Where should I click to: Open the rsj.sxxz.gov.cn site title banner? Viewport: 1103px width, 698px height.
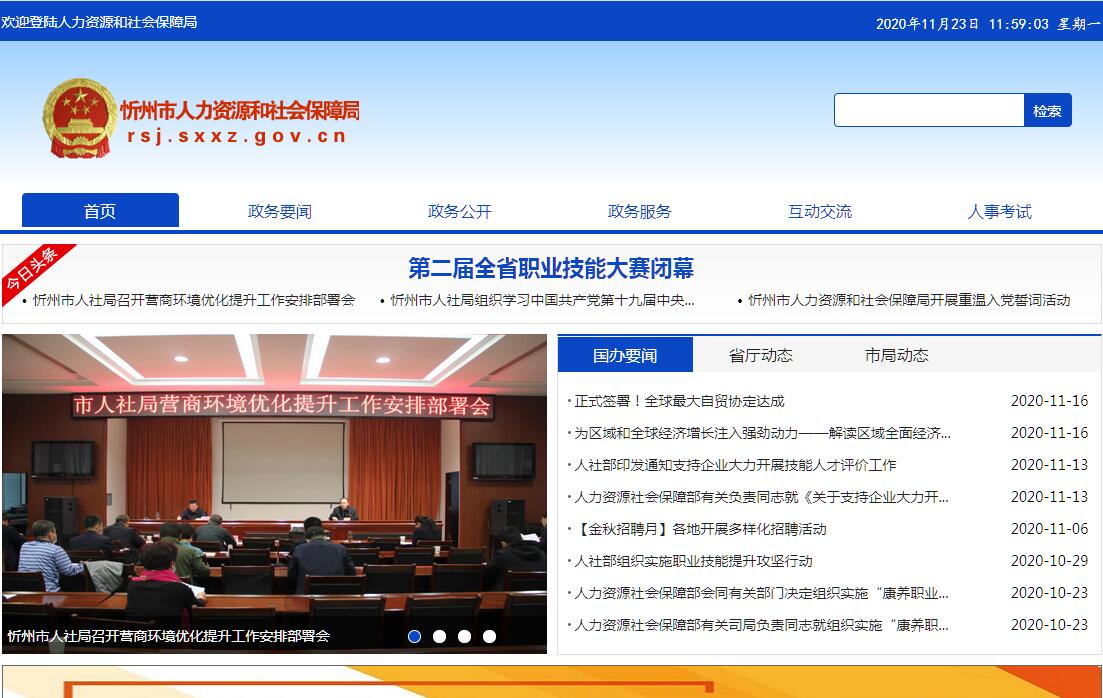coord(238,123)
